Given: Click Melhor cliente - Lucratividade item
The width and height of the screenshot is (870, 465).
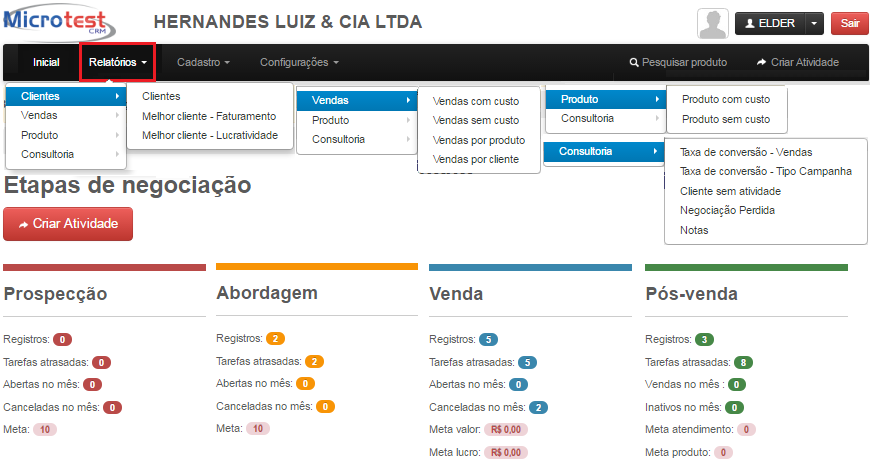Looking at the screenshot, I should coord(209,135).
